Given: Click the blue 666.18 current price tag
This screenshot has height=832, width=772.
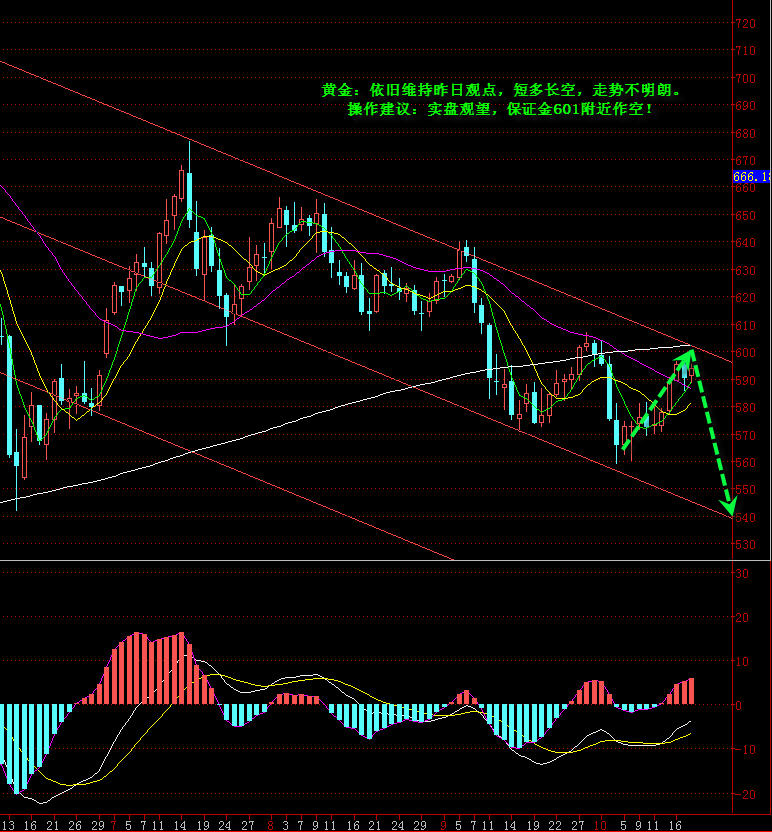Looking at the screenshot, I should click(x=752, y=177).
